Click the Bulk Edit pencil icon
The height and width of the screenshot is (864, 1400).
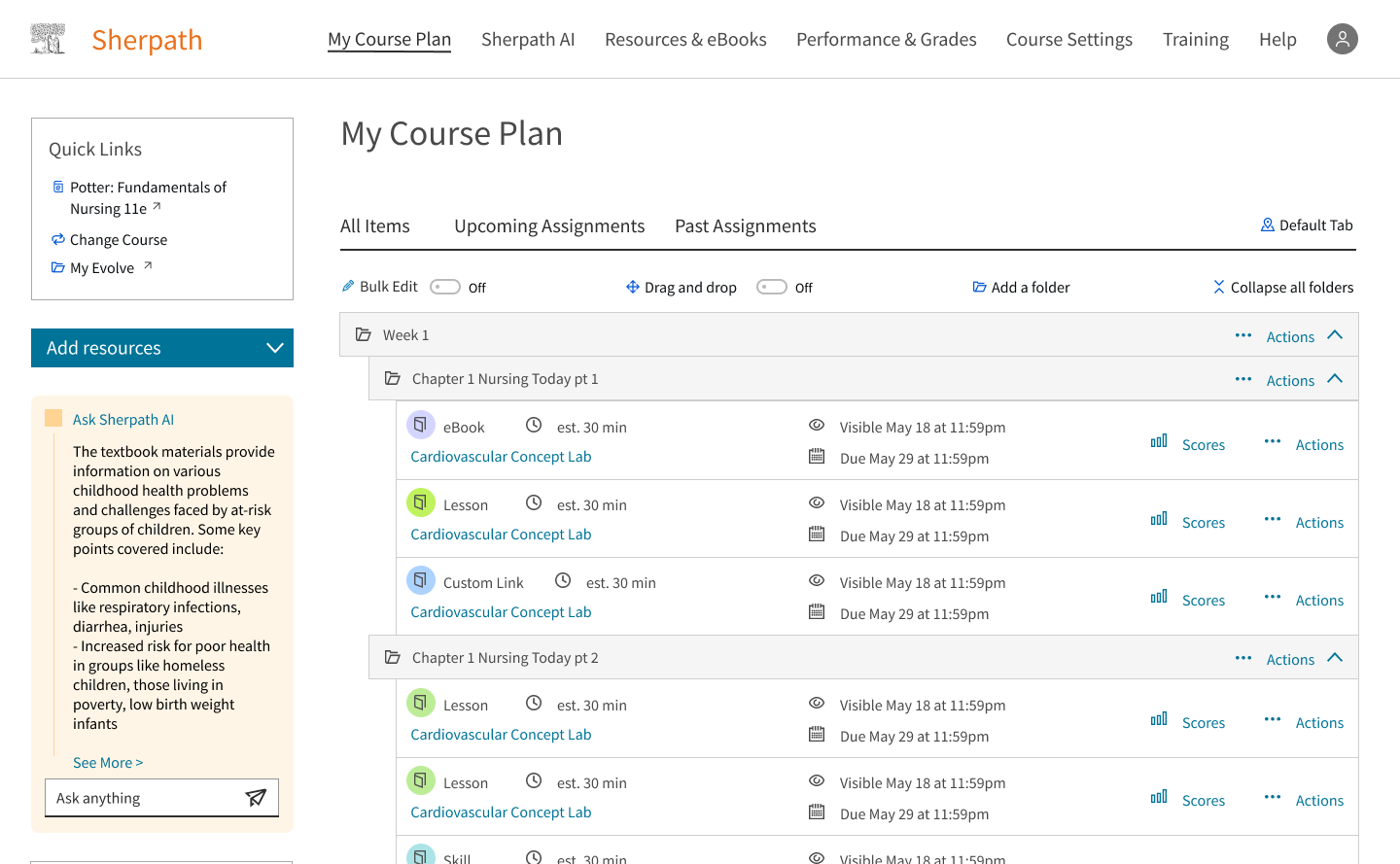348,286
